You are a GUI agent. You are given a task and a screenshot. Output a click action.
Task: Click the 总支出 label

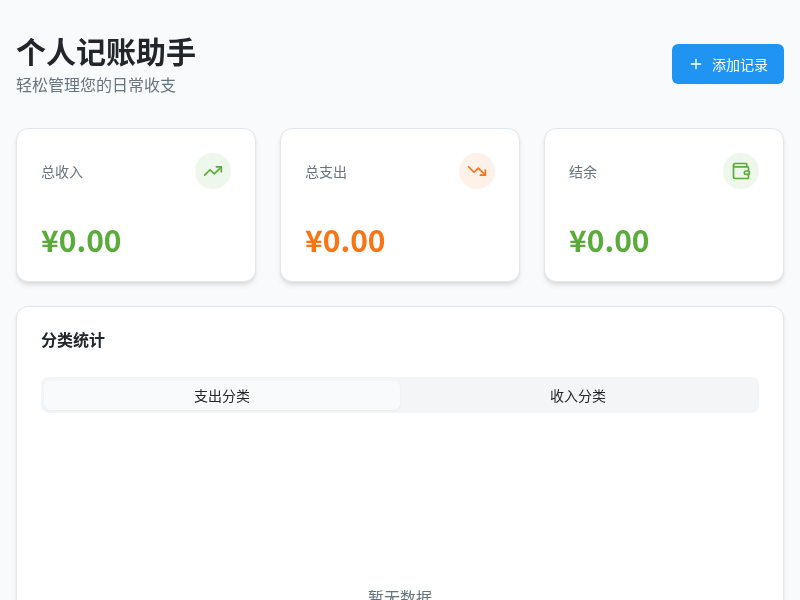click(326, 172)
